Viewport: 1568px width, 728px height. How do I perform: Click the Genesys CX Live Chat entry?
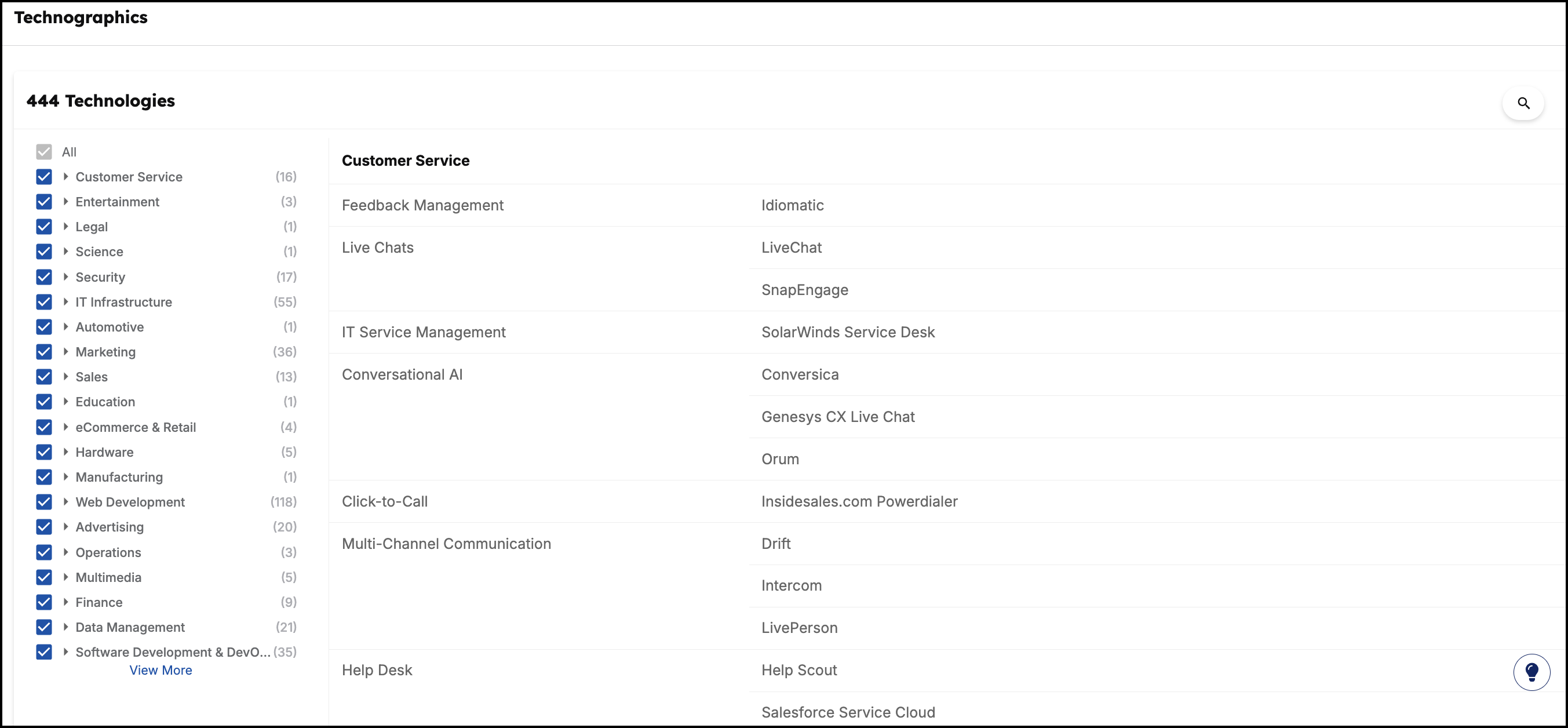point(837,417)
